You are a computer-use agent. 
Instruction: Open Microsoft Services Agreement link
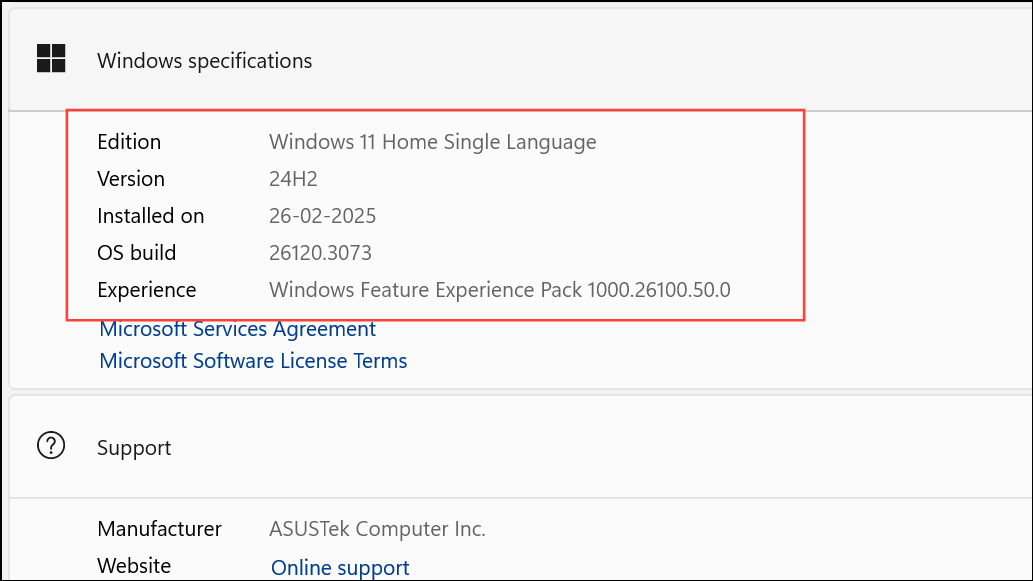click(x=237, y=329)
